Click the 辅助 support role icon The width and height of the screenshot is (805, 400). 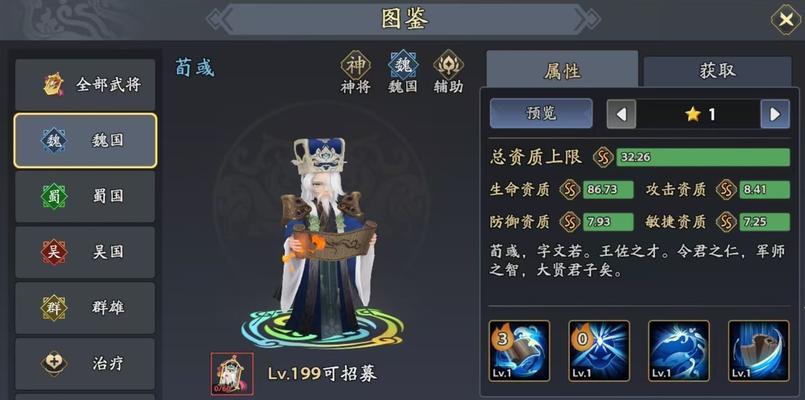pos(448,65)
